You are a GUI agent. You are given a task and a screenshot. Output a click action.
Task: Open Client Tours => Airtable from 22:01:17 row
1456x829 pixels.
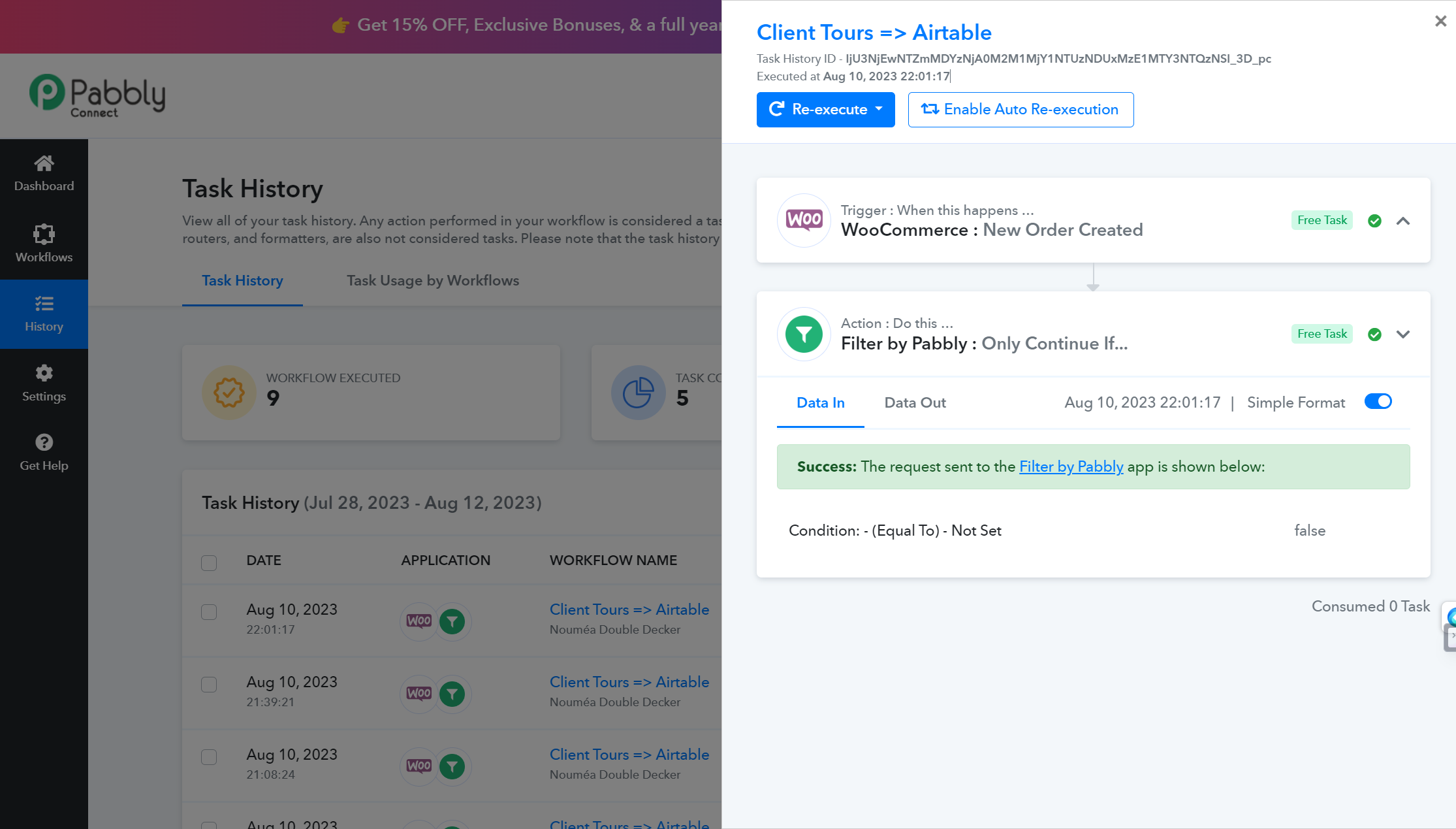(629, 610)
